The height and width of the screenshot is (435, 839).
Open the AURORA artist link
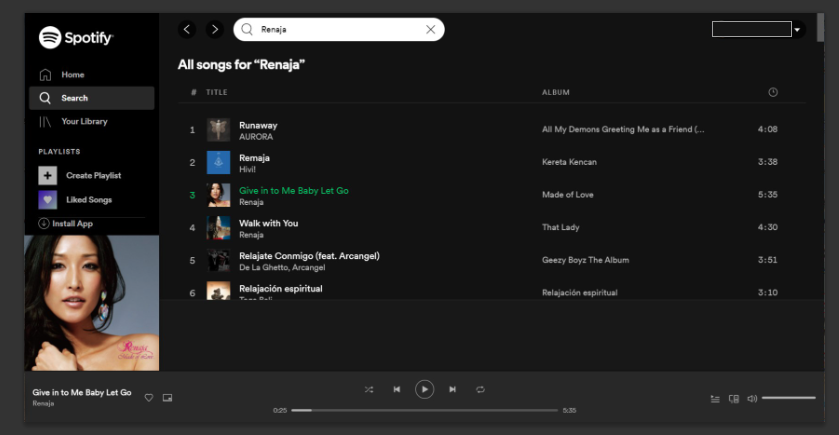point(256,137)
